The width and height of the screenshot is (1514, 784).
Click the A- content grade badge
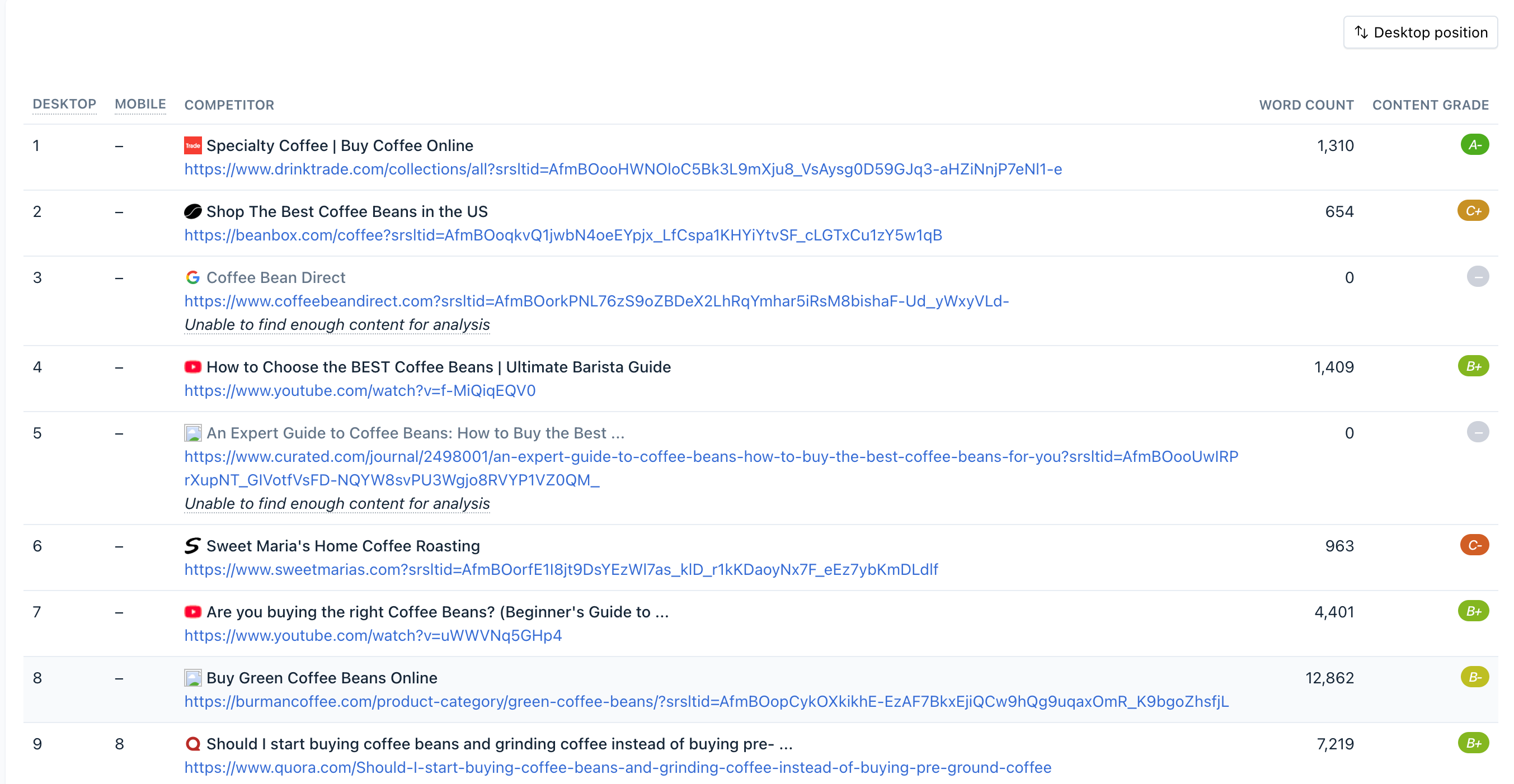click(1474, 144)
